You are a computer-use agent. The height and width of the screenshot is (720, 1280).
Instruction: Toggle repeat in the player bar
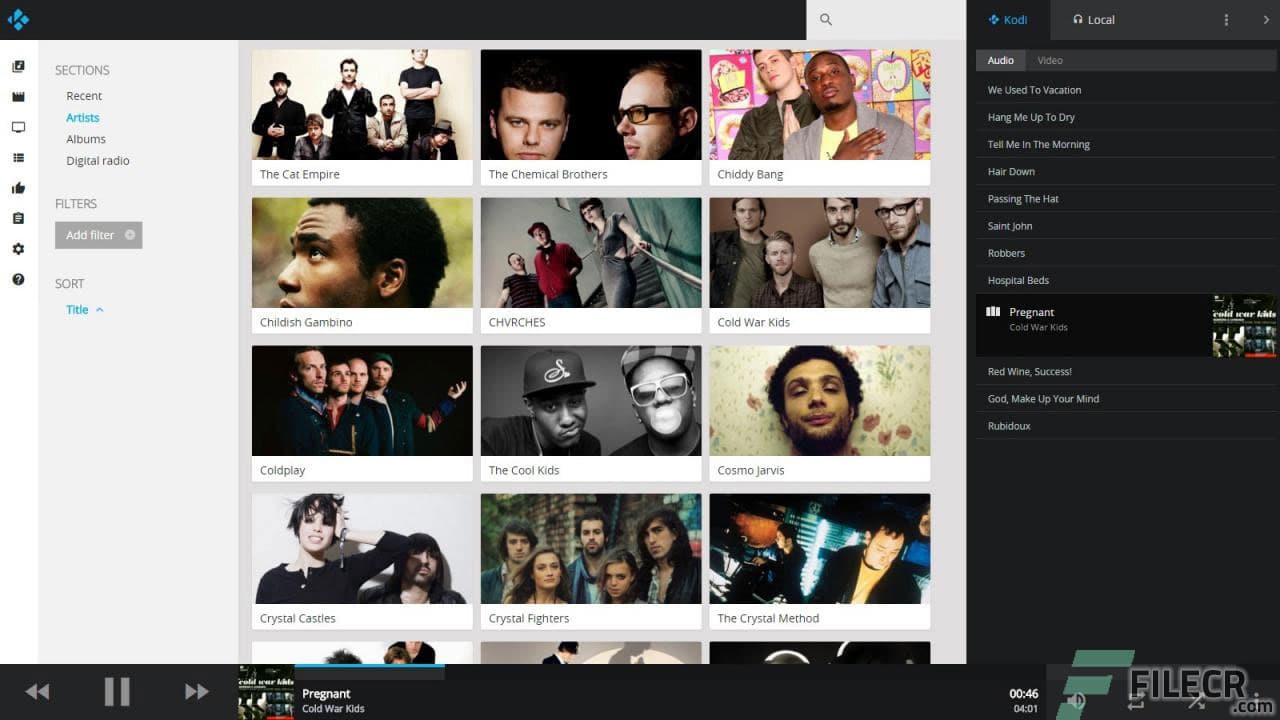1136,701
